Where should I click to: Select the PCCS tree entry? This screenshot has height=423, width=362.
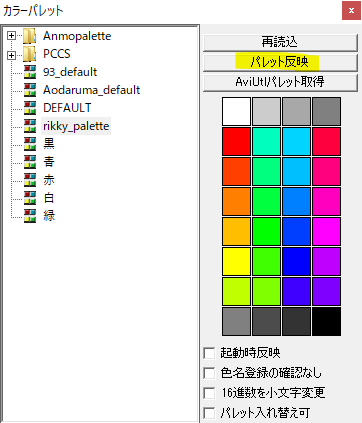pyautogui.click(x=57, y=54)
